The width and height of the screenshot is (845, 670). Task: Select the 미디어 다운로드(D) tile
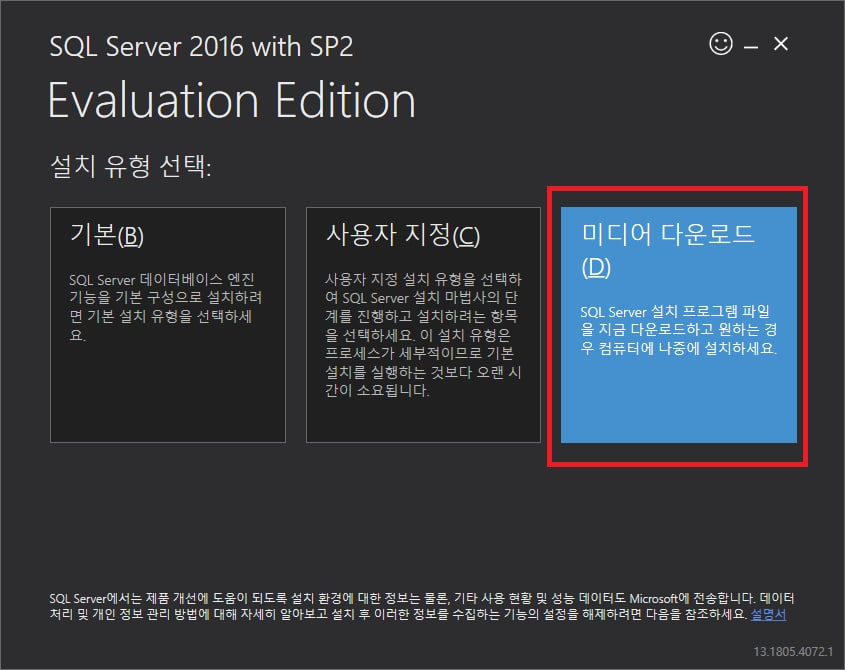678,325
